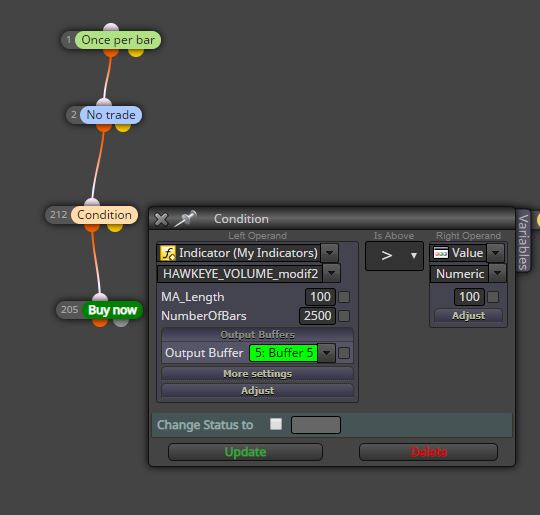Open Indicator (My Indicators) dropdown
540x515 pixels.
pos(330,253)
